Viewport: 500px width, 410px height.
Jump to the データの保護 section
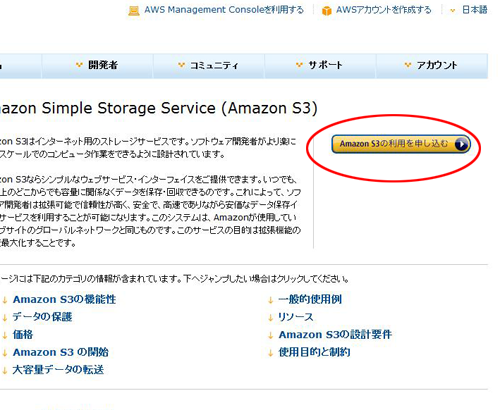click(42, 317)
